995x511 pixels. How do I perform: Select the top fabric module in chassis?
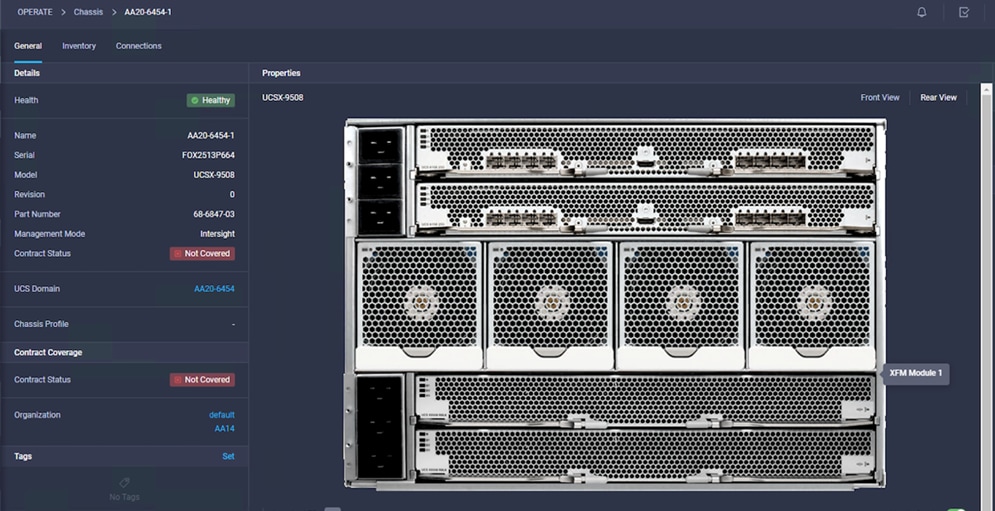click(x=645, y=151)
